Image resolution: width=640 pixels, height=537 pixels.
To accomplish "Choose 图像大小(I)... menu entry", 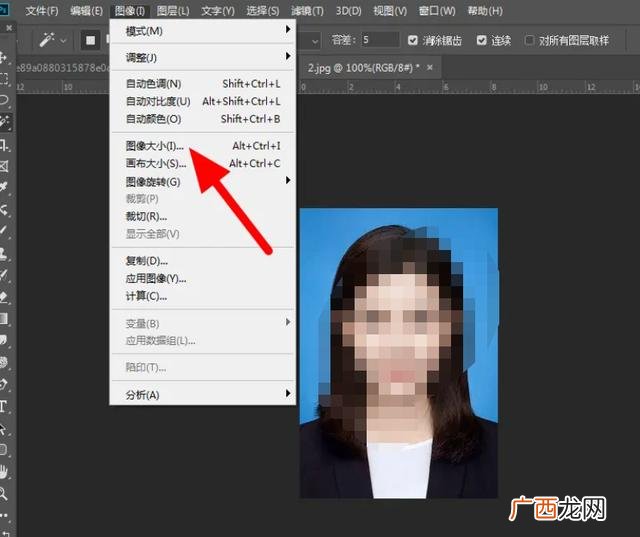I will [203, 146].
